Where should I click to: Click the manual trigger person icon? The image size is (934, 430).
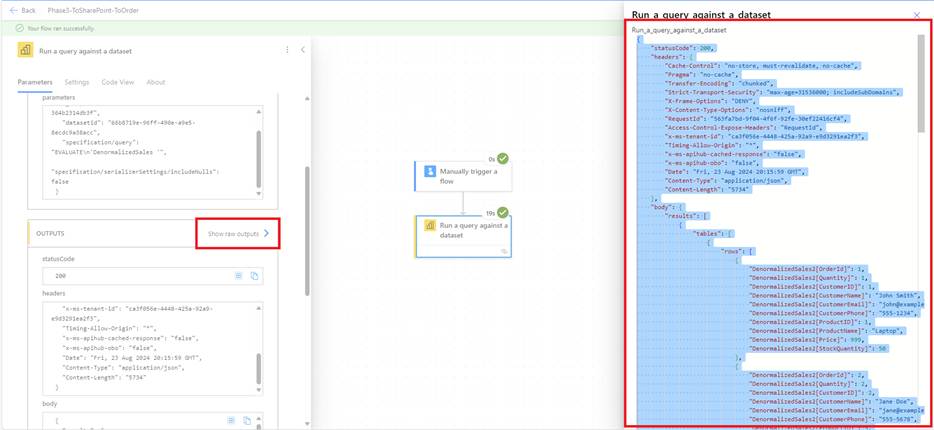[x=429, y=172]
